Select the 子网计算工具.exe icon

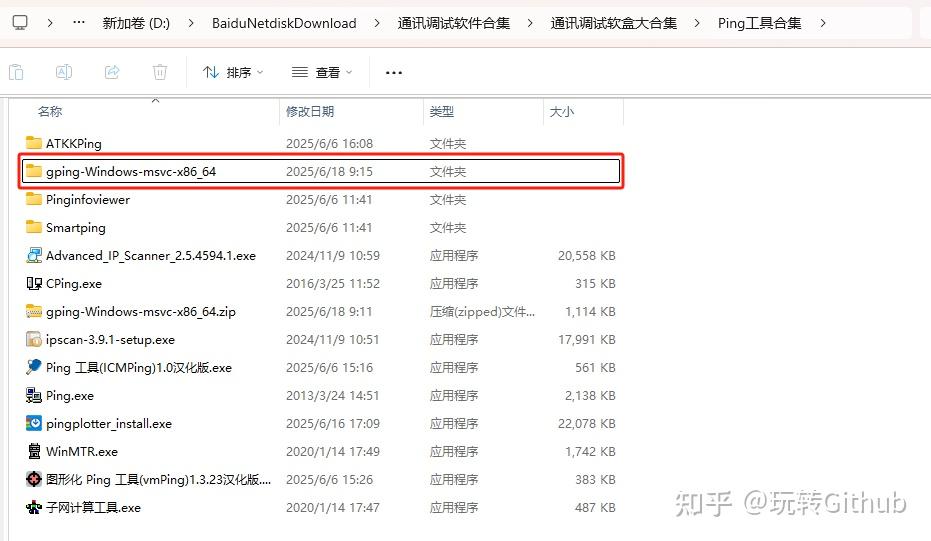34,507
